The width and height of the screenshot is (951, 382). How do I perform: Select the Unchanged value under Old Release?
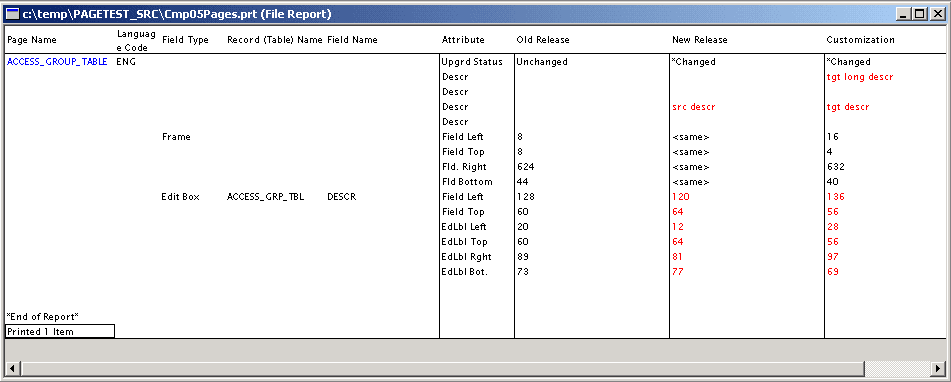tap(542, 61)
